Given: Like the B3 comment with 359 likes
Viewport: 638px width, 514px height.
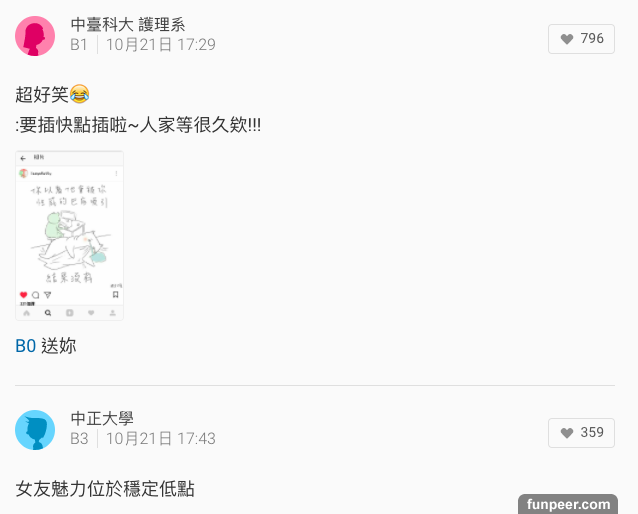Looking at the screenshot, I should coord(581,433).
